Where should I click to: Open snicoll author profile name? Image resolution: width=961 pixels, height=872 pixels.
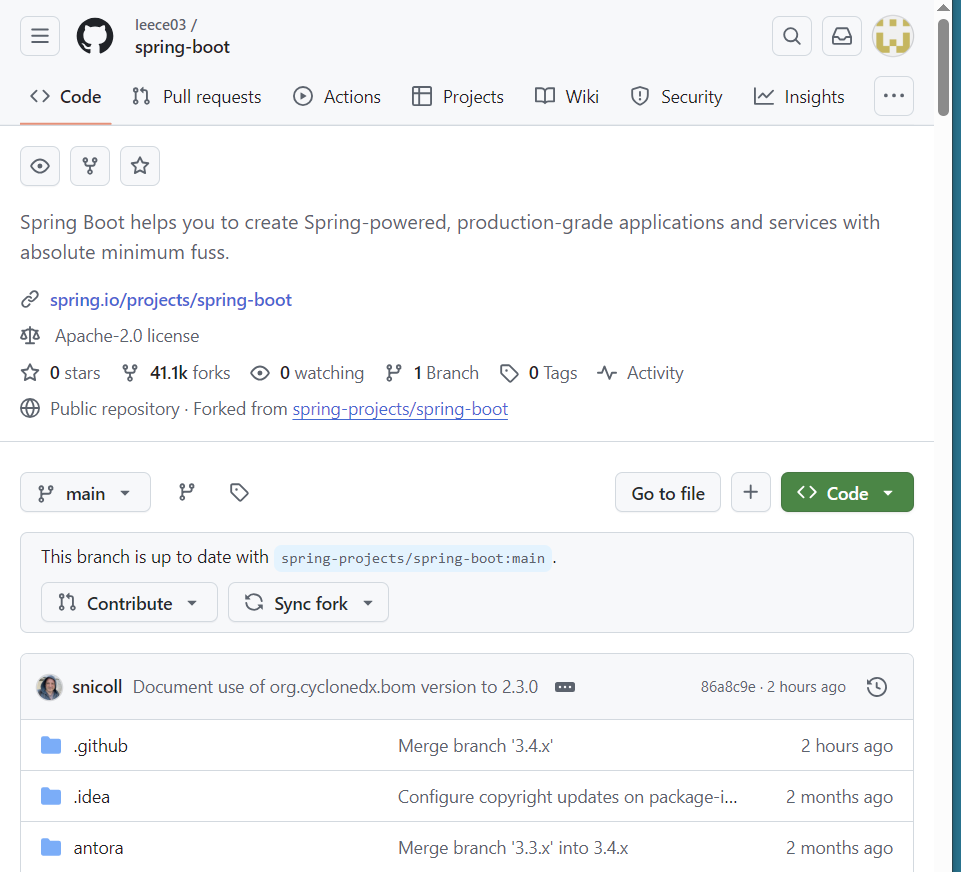(x=97, y=687)
